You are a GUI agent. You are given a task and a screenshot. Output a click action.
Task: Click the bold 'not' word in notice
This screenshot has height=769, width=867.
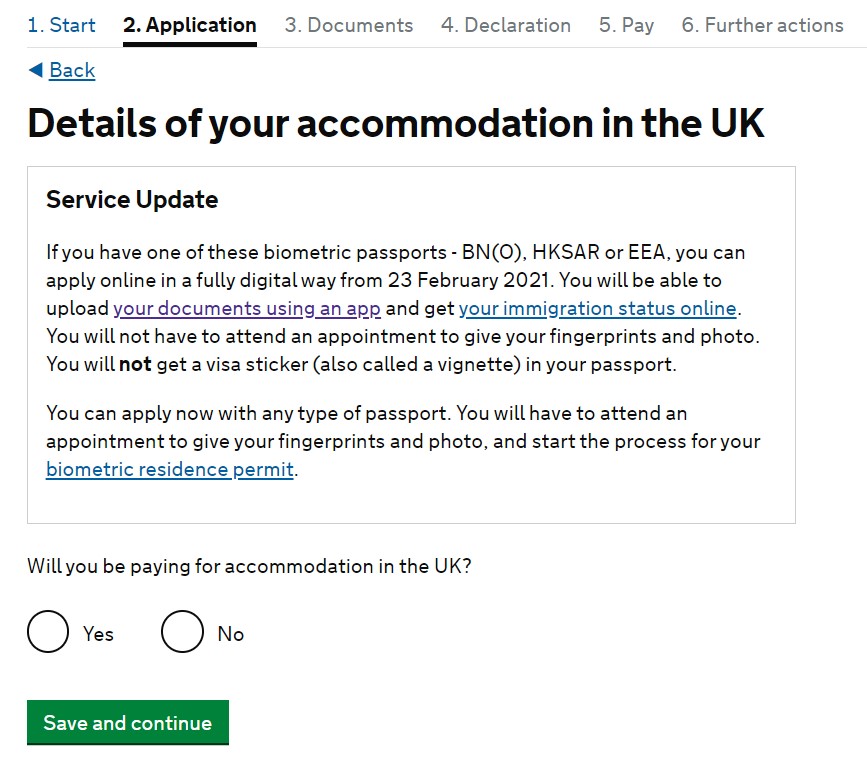click(x=135, y=364)
